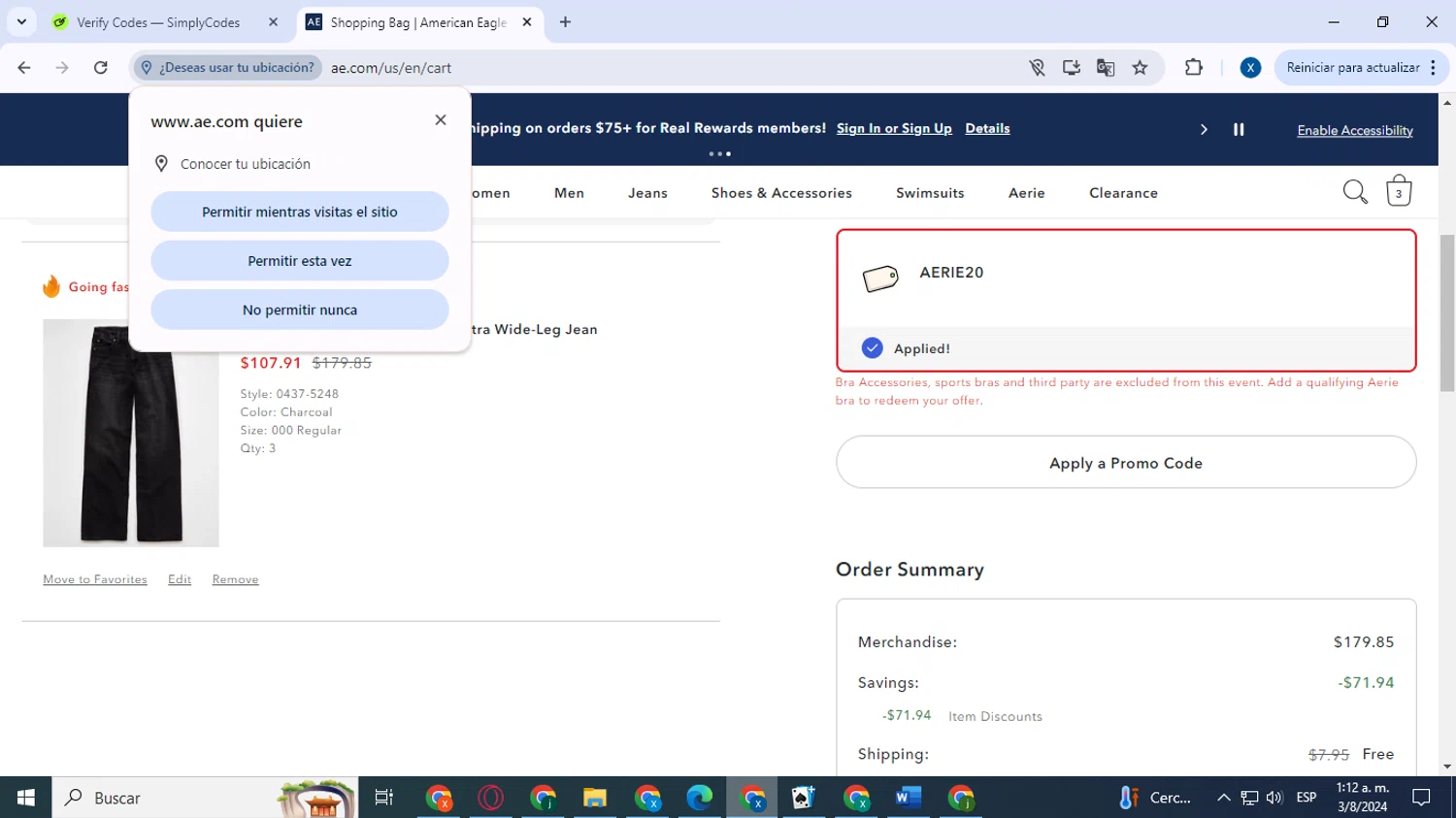The width and height of the screenshot is (1456, 818).
Task: Open the Clearance menu
Action: (x=1123, y=193)
